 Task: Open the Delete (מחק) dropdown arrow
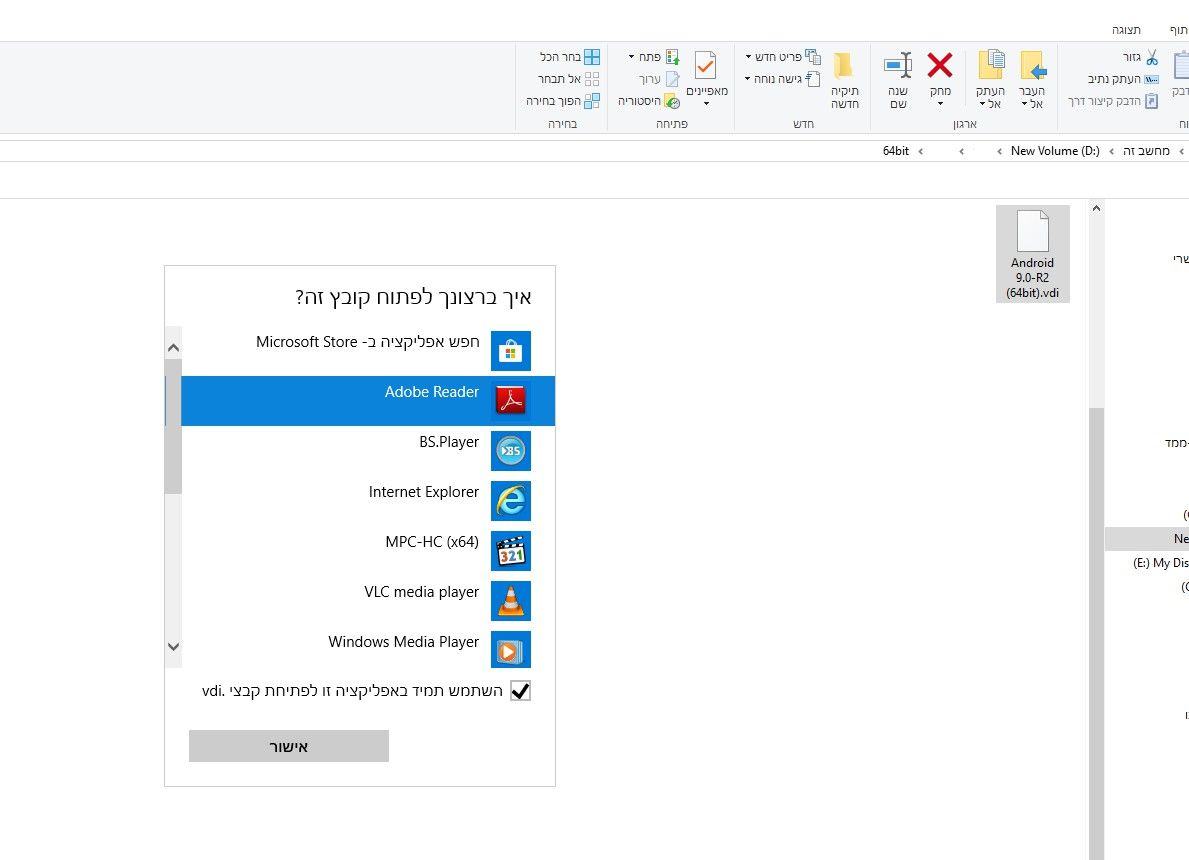point(940,104)
